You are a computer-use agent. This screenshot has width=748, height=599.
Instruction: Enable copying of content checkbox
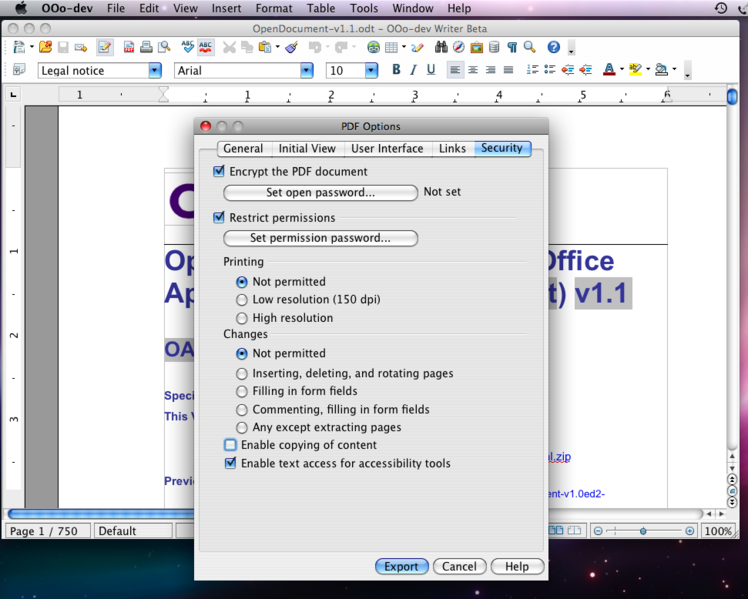(x=231, y=445)
